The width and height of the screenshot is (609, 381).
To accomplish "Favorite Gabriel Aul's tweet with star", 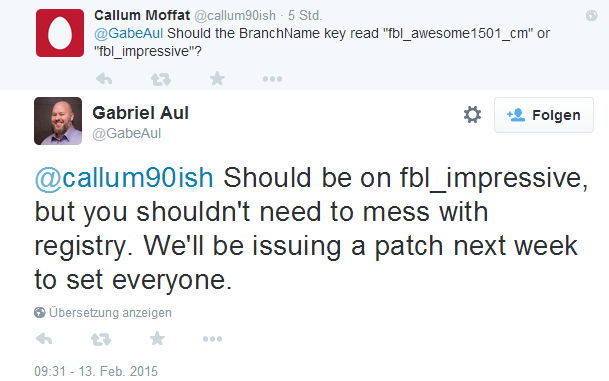I will (157, 339).
